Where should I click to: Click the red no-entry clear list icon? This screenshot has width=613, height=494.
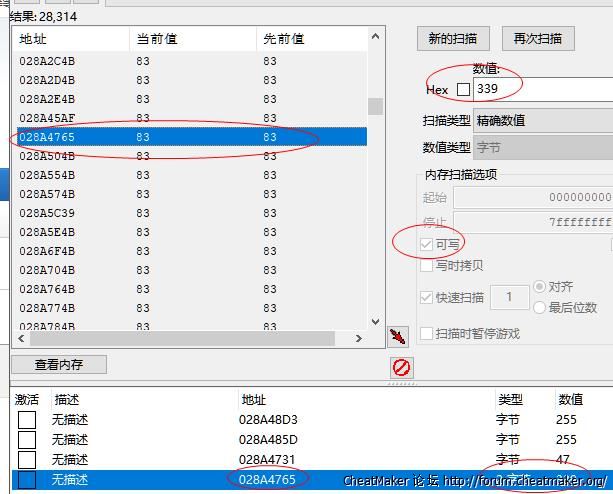point(401,367)
